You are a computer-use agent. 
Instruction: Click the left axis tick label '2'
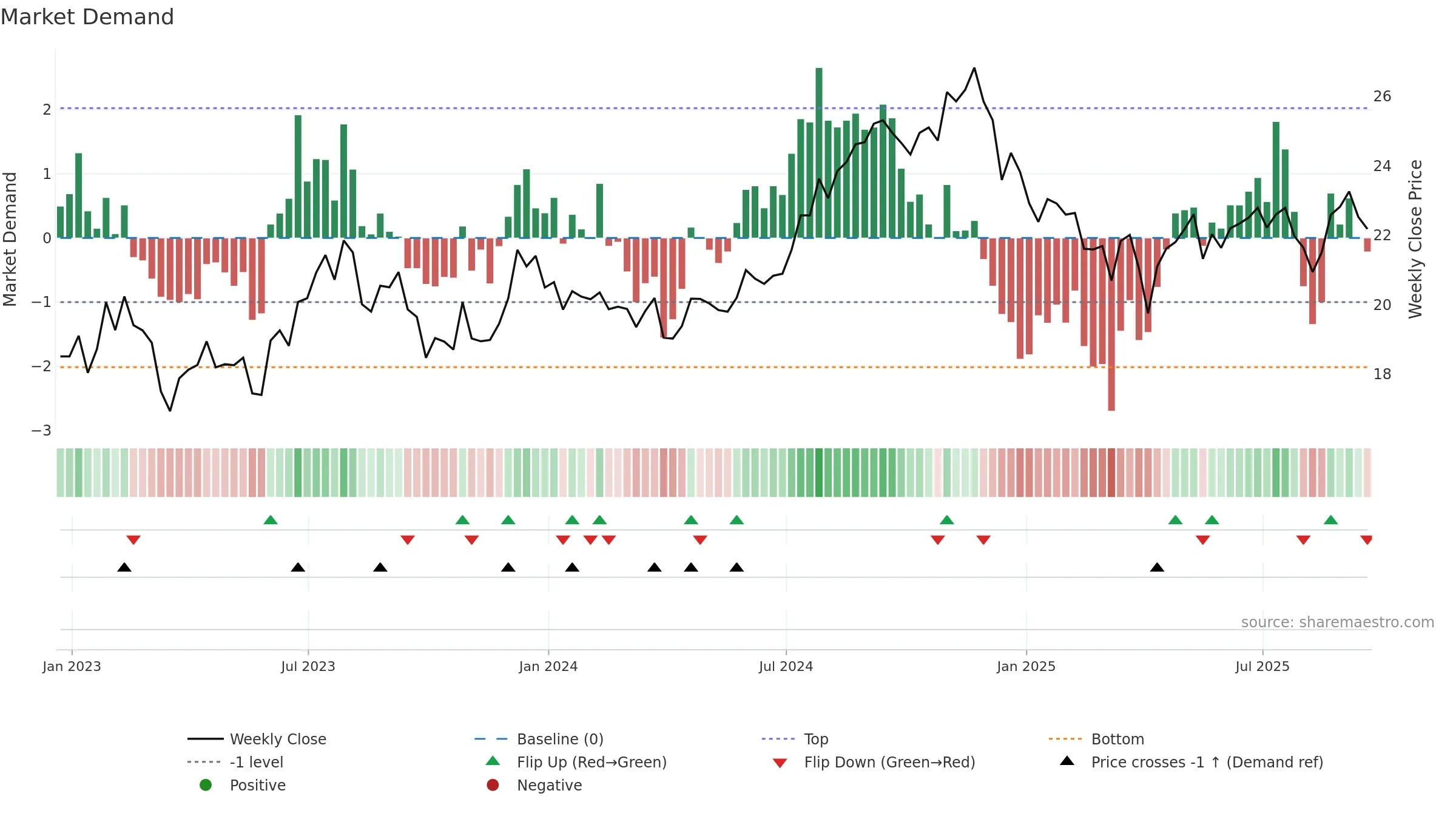[x=47, y=110]
